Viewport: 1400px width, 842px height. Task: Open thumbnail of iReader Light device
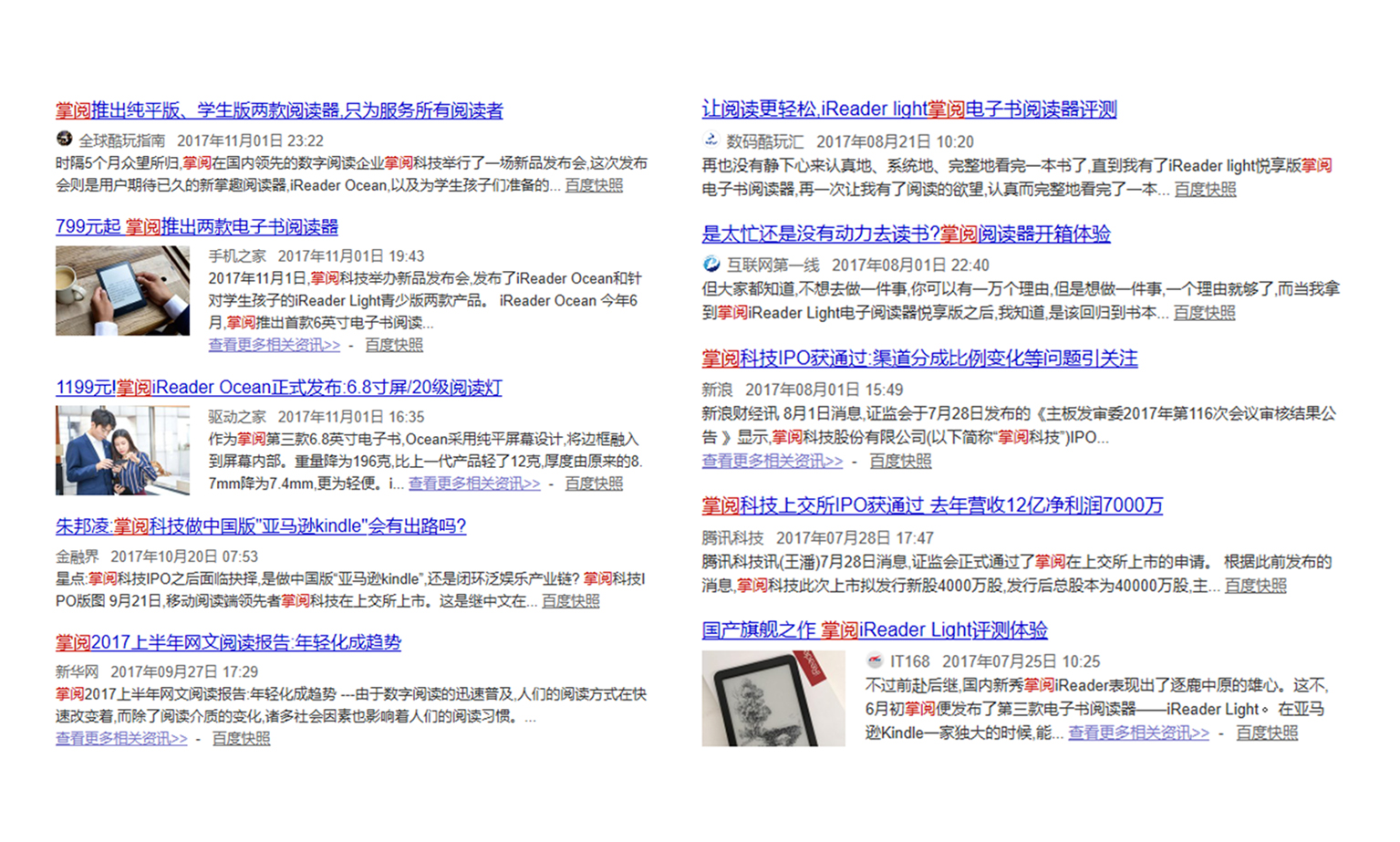point(773,698)
